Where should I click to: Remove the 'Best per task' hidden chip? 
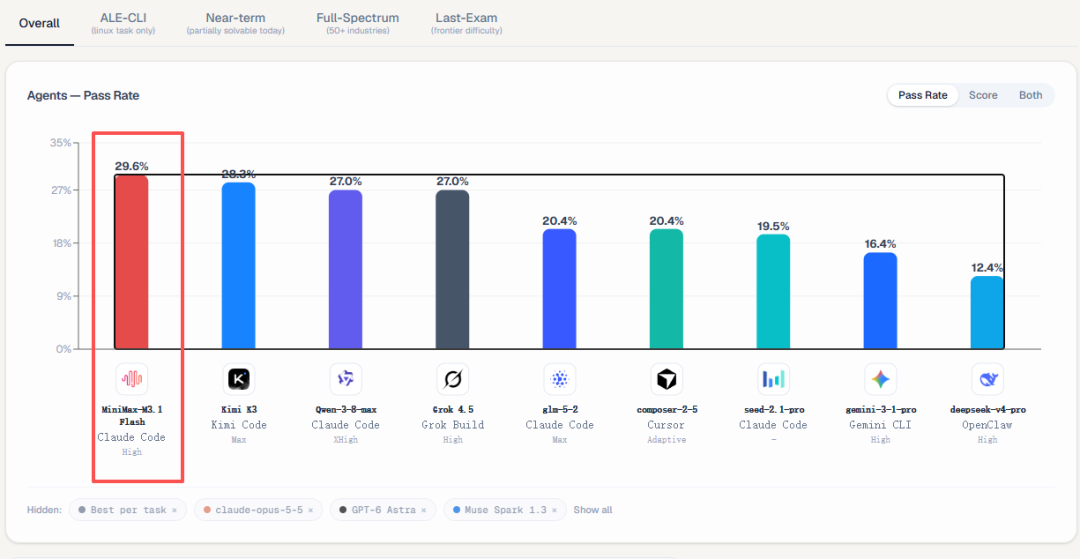(x=174, y=510)
